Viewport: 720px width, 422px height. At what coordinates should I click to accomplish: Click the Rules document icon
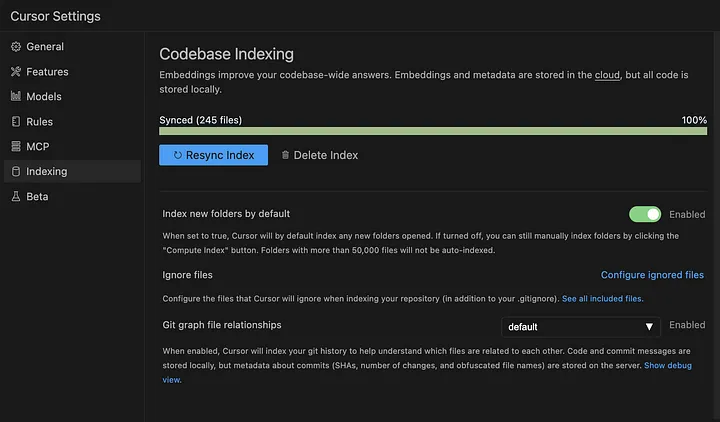[16, 122]
